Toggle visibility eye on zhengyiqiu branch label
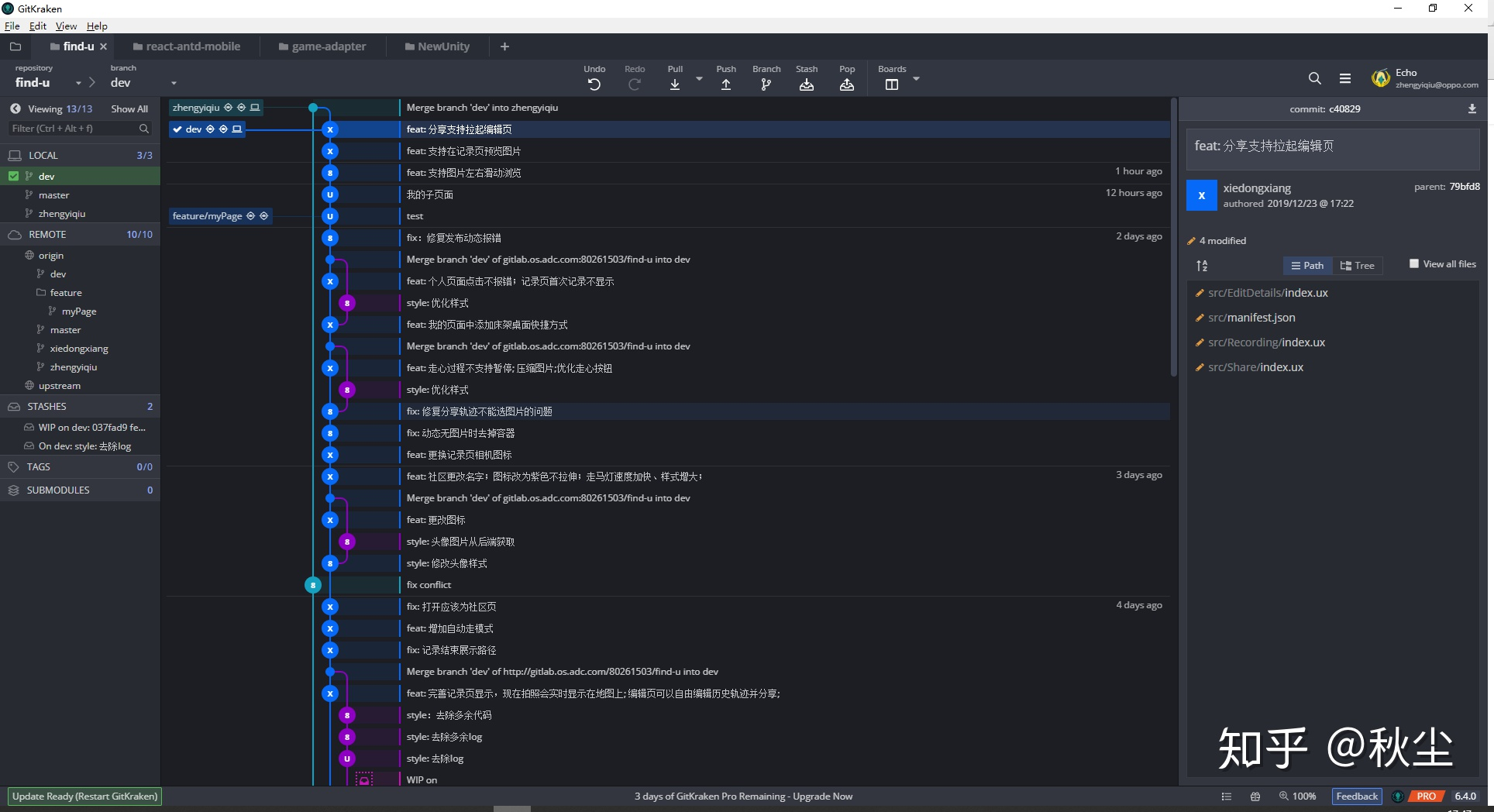Screen dimensions: 1494x812 (229, 108)
